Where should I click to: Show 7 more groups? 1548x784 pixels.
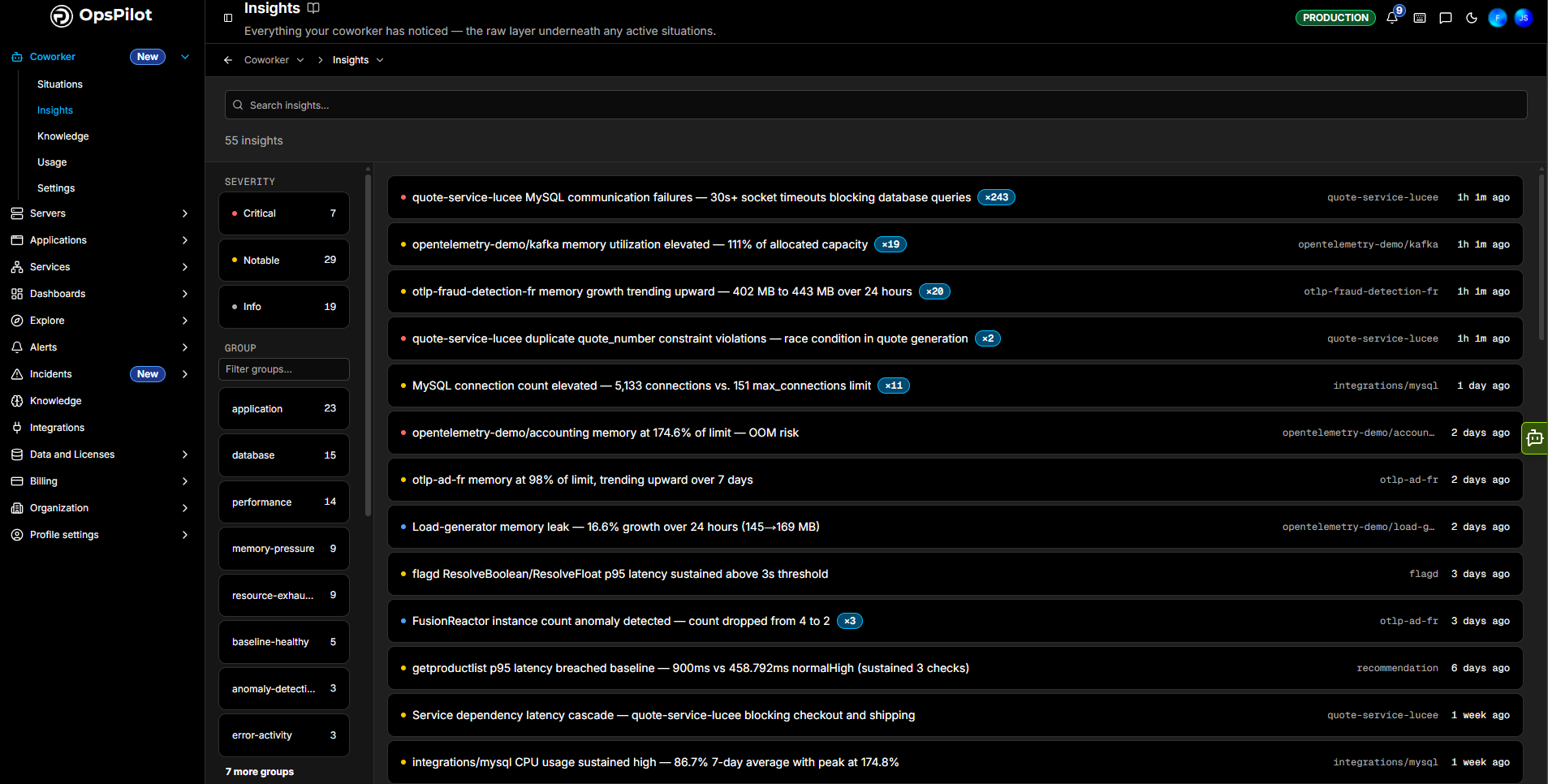(x=260, y=772)
